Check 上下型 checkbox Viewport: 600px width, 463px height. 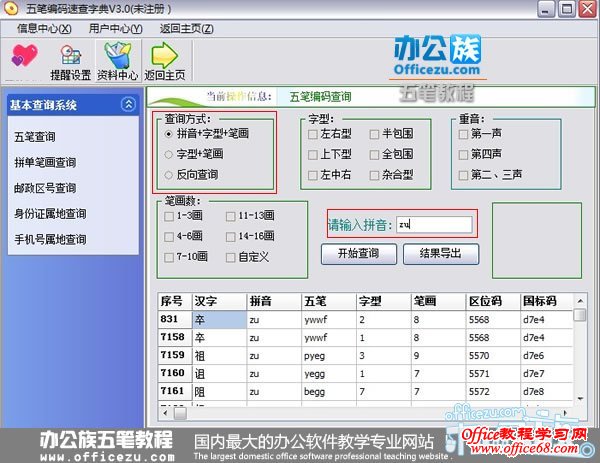tap(313, 155)
